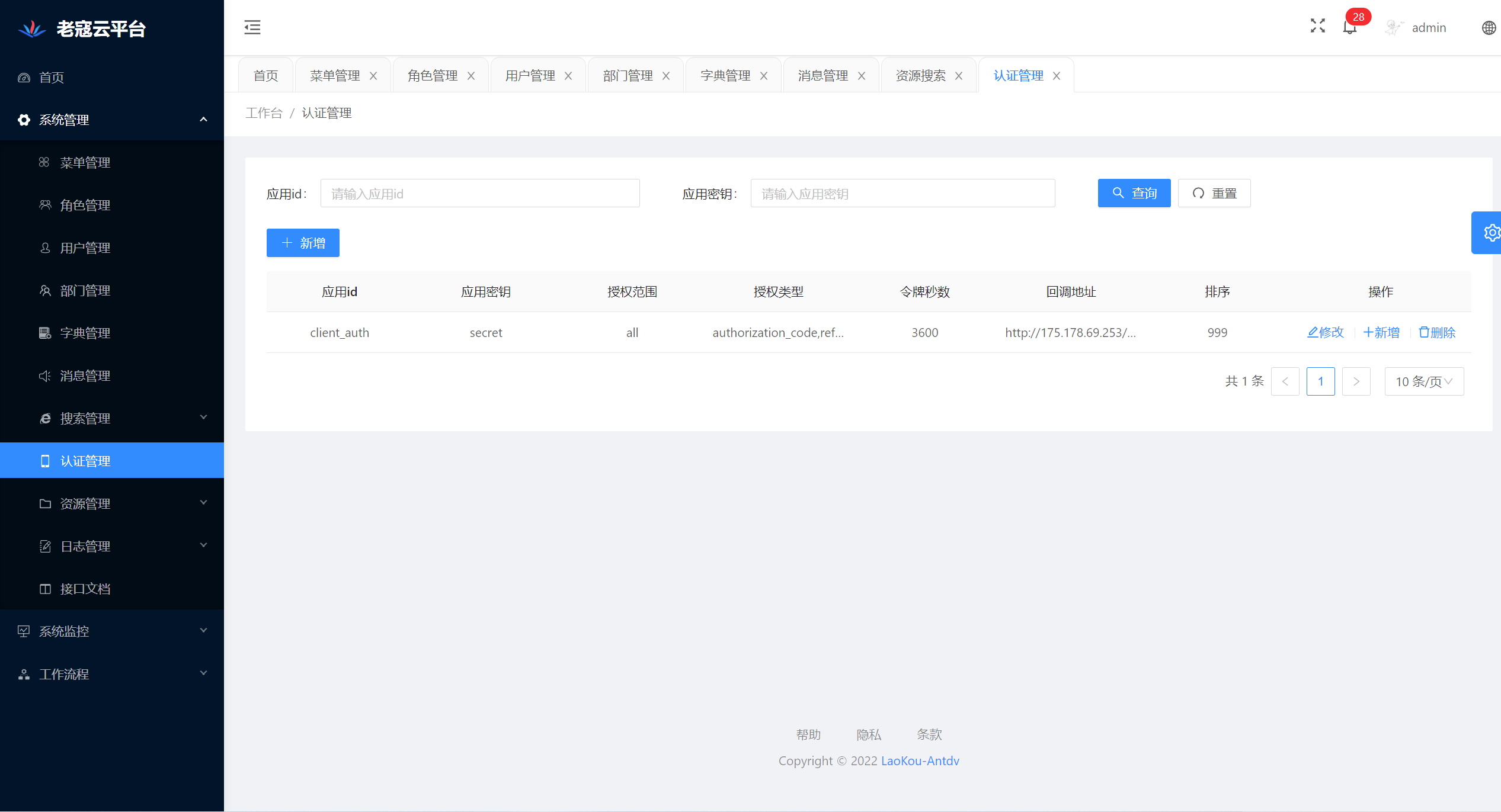Collapse the sidebar with the menu-fold icon
The image size is (1501, 812).
252,27
